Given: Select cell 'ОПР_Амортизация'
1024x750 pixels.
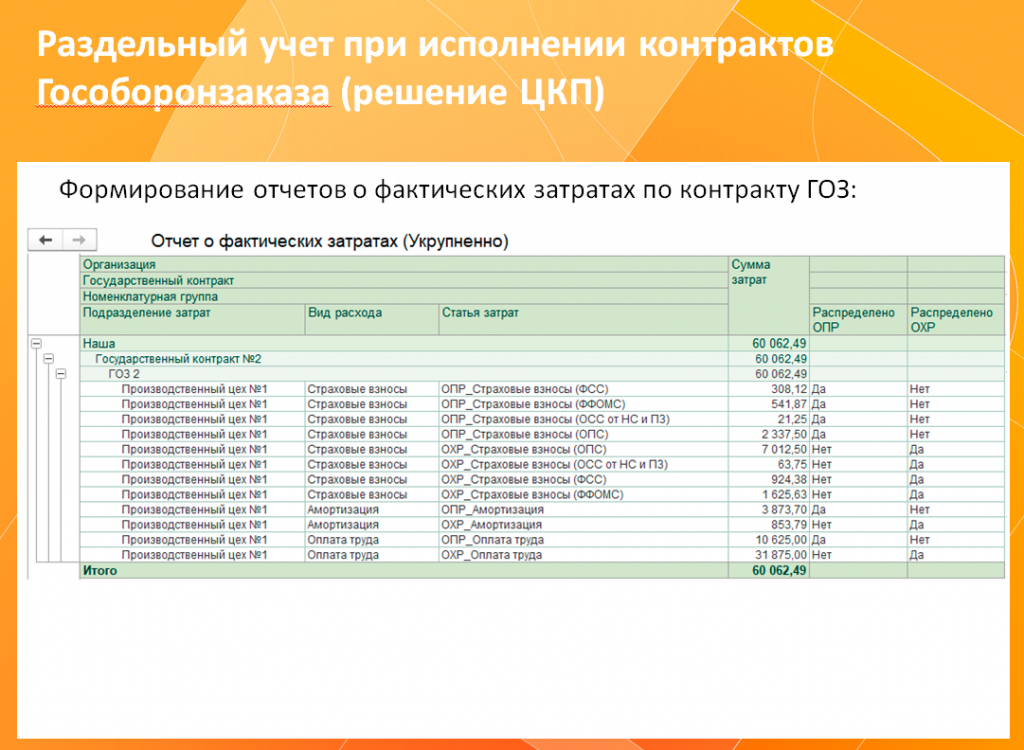Looking at the screenshot, I should [x=583, y=510].
